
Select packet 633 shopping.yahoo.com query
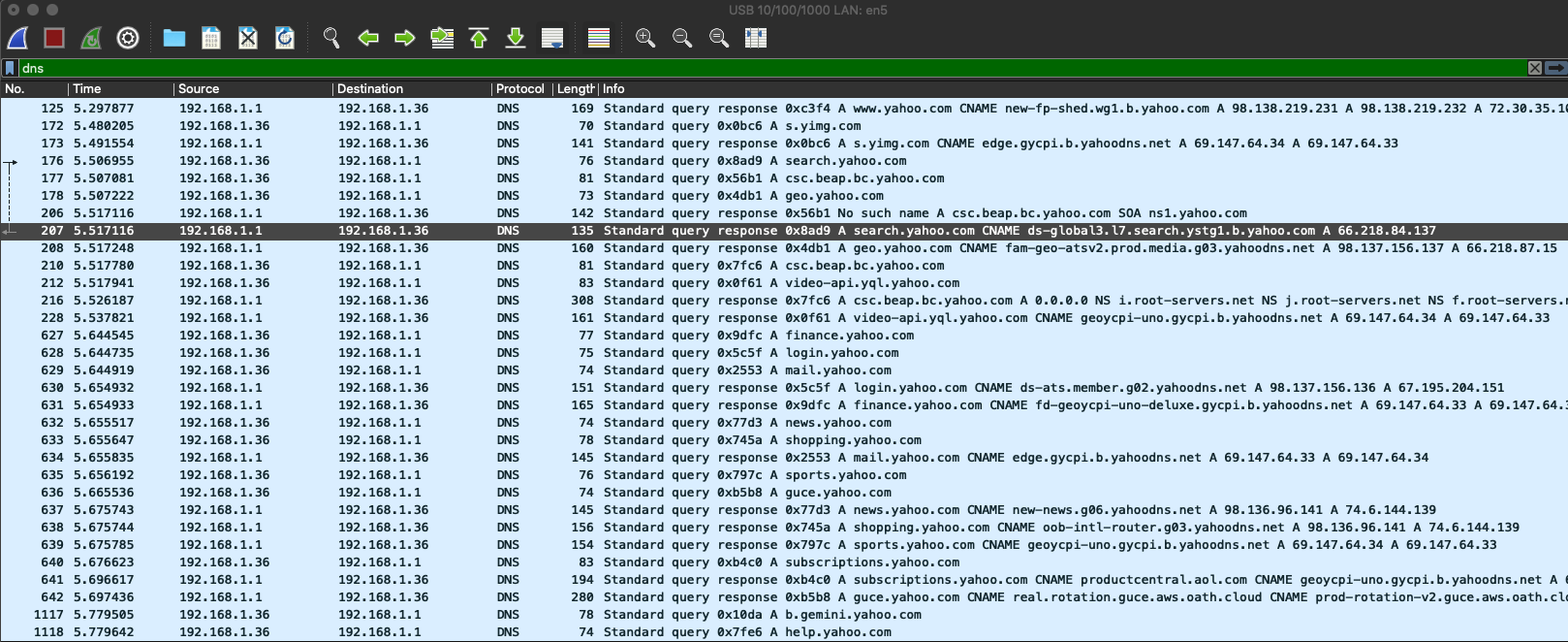point(784,440)
